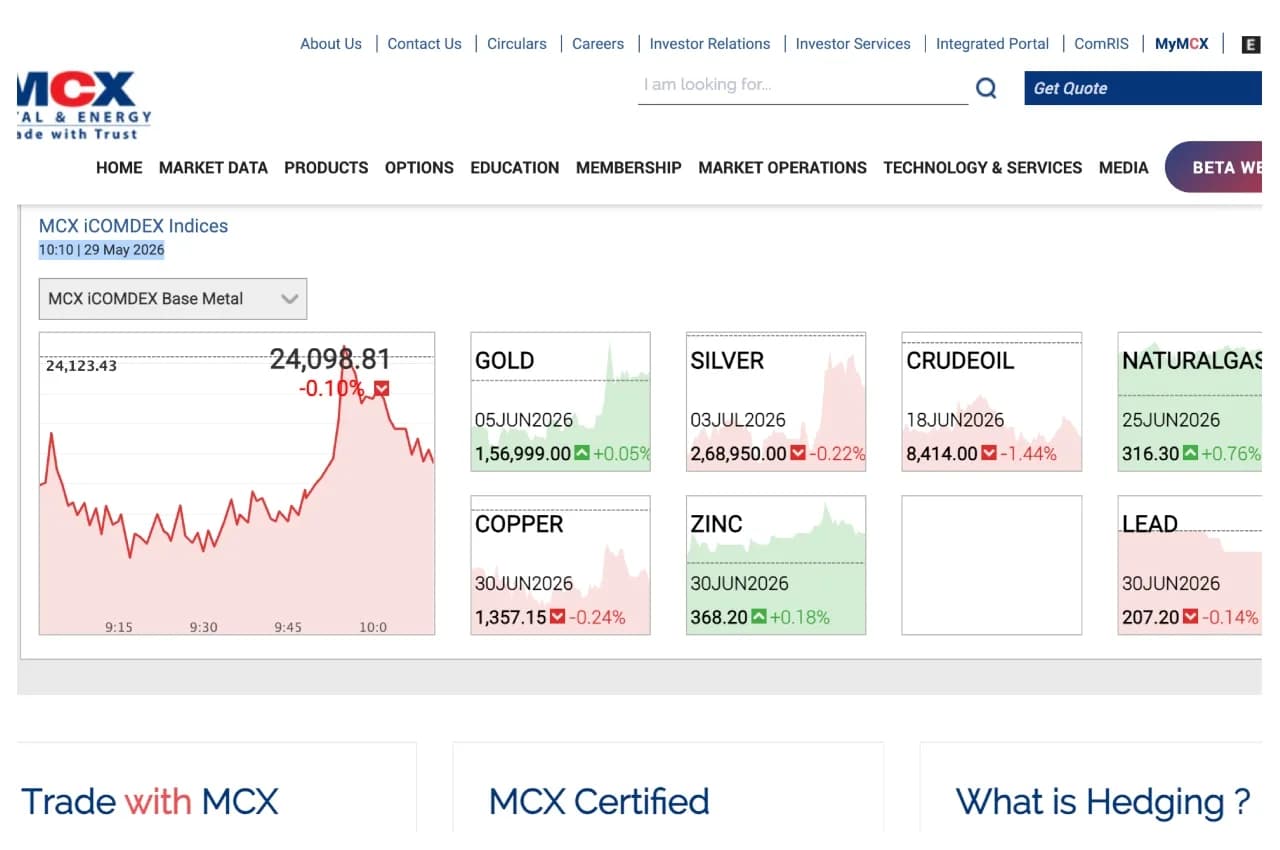Click the E language icon at top right
The height and width of the screenshot is (850, 1280).
pyautogui.click(x=1250, y=44)
